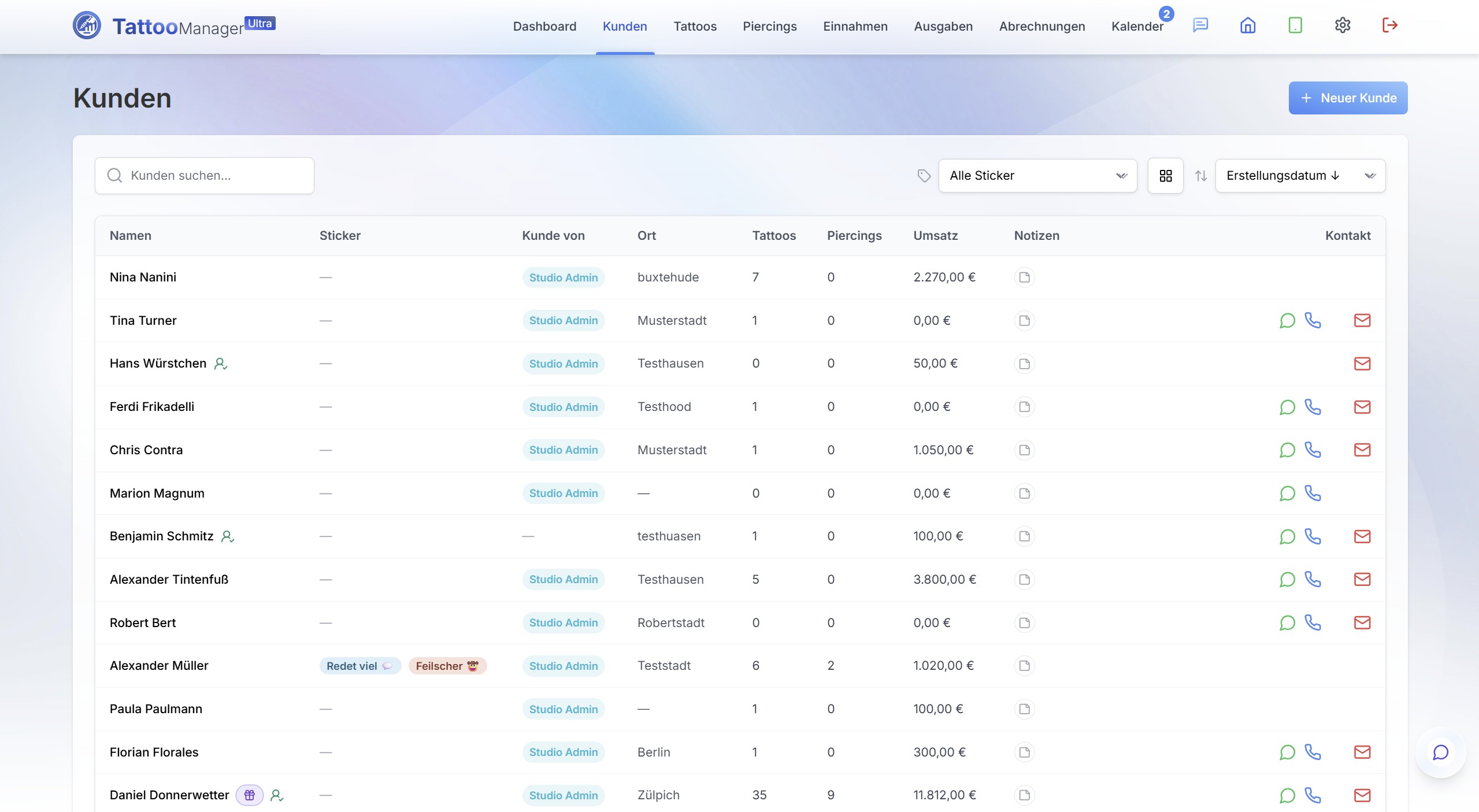Call Marion Magnum via phone icon

coord(1313,494)
